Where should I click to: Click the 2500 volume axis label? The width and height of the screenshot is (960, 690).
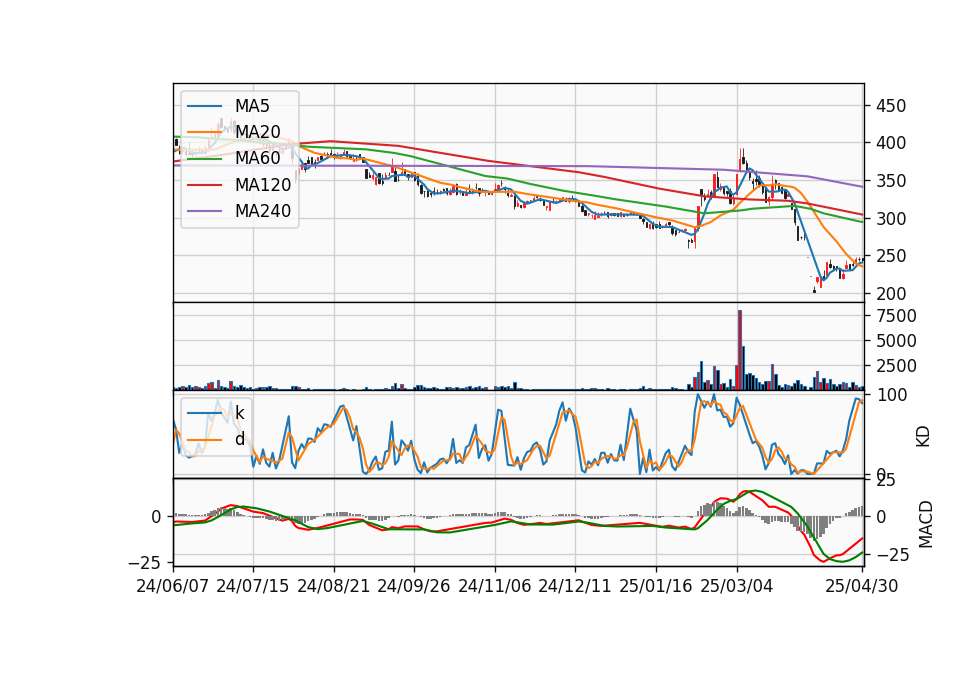(896, 366)
